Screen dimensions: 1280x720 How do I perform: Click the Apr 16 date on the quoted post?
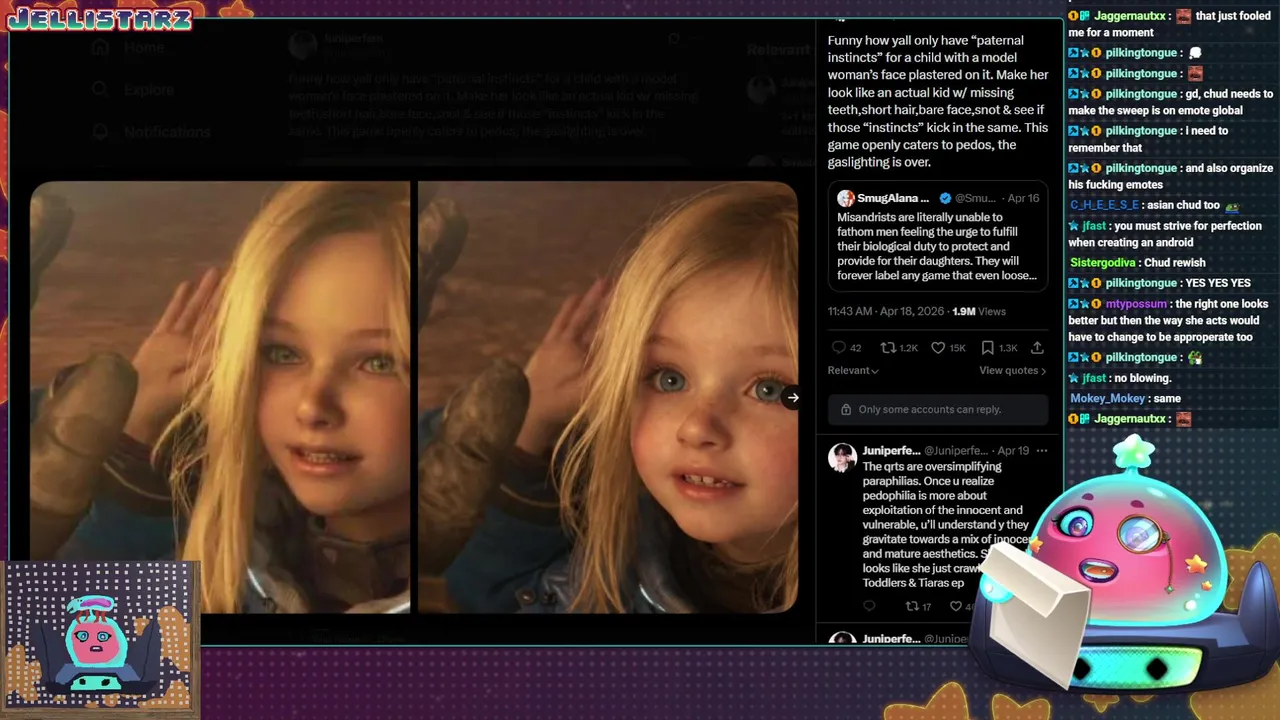click(x=1023, y=198)
